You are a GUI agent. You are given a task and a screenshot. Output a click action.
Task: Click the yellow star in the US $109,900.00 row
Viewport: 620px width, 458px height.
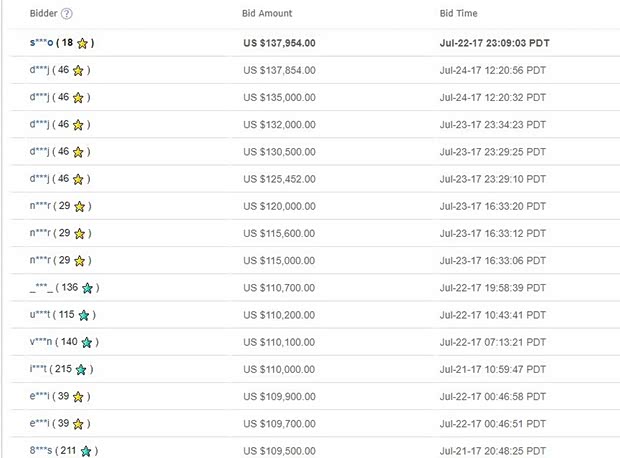[x=78, y=396]
